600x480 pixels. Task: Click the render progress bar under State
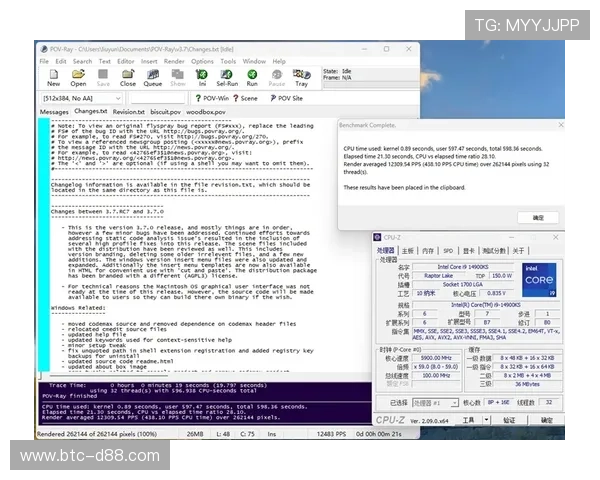click(x=371, y=85)
